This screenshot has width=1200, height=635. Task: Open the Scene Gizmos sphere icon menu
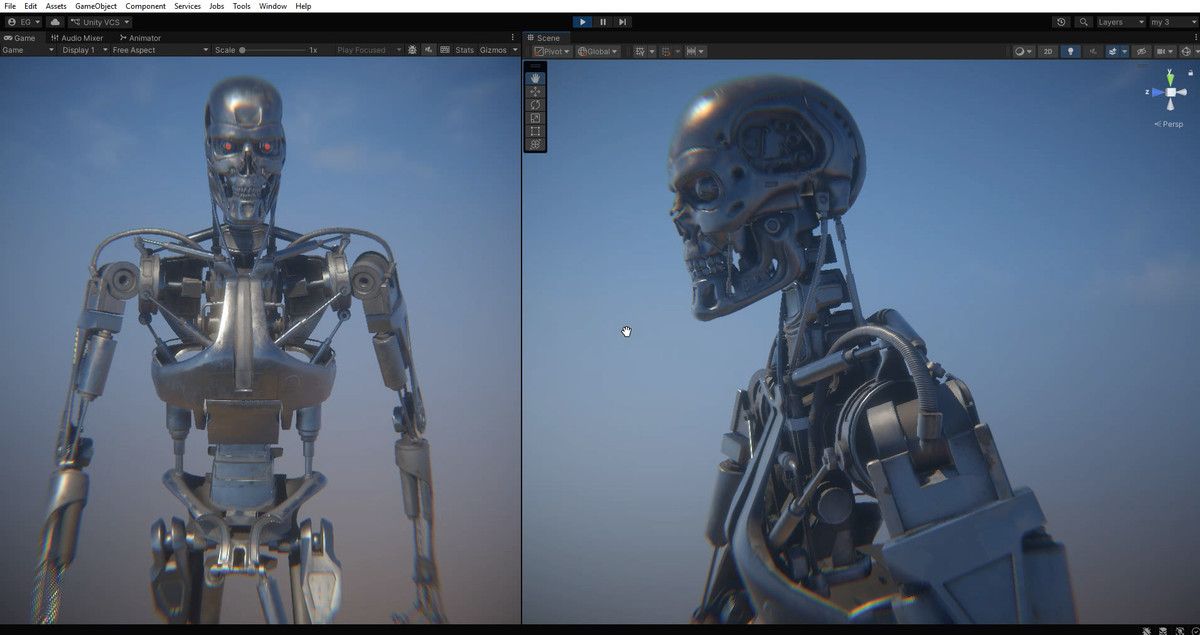(1186, 51)
